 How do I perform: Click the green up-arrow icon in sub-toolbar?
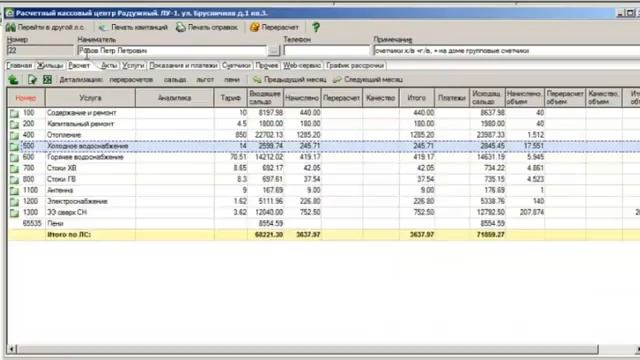[x=13, y=80]
